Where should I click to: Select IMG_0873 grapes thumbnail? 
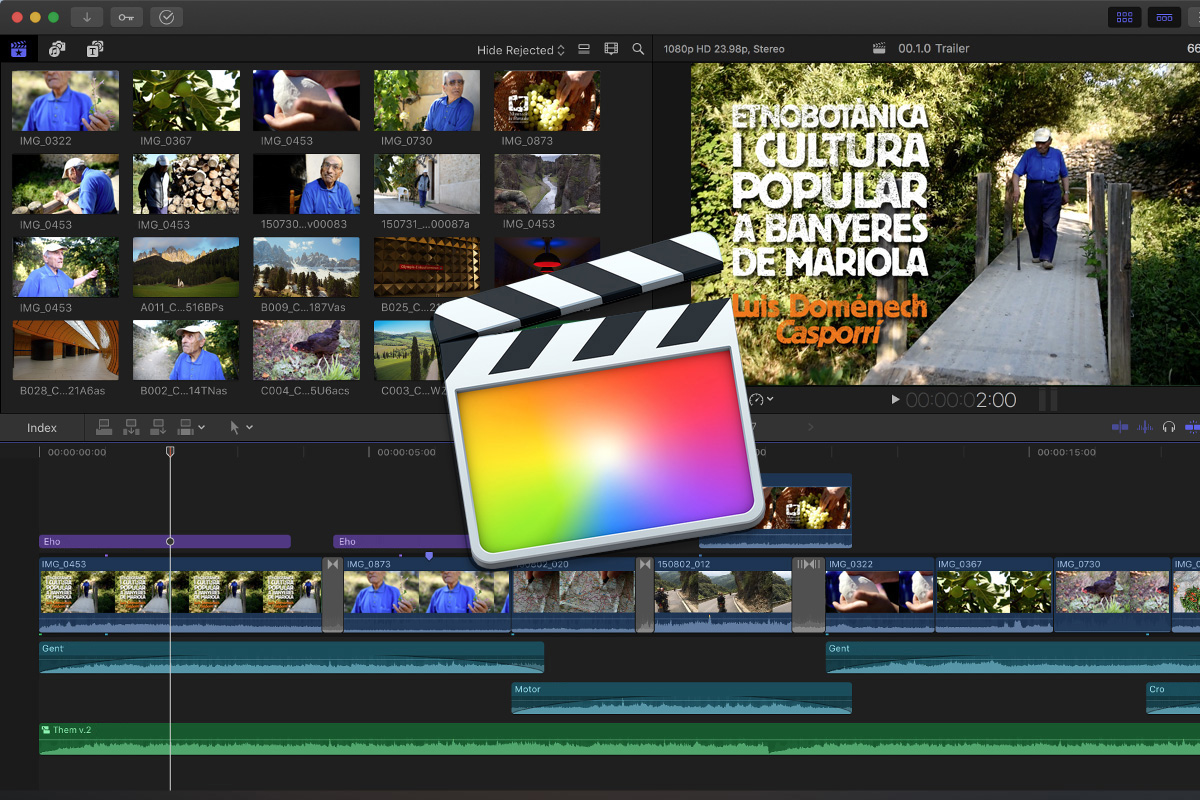click(x=547, y=100)
